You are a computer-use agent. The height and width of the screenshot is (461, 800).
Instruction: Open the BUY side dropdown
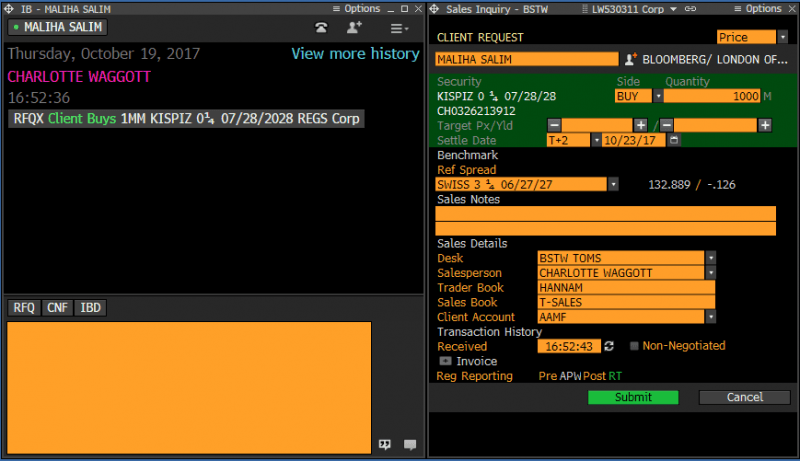(658, 96)
